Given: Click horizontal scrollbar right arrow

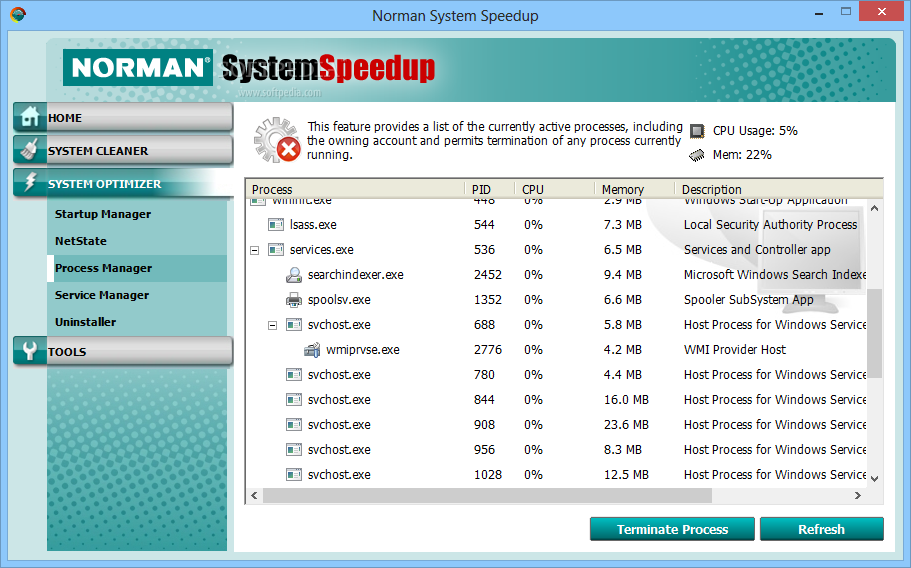Looking at the screenshot, I should tap(858, 495).
